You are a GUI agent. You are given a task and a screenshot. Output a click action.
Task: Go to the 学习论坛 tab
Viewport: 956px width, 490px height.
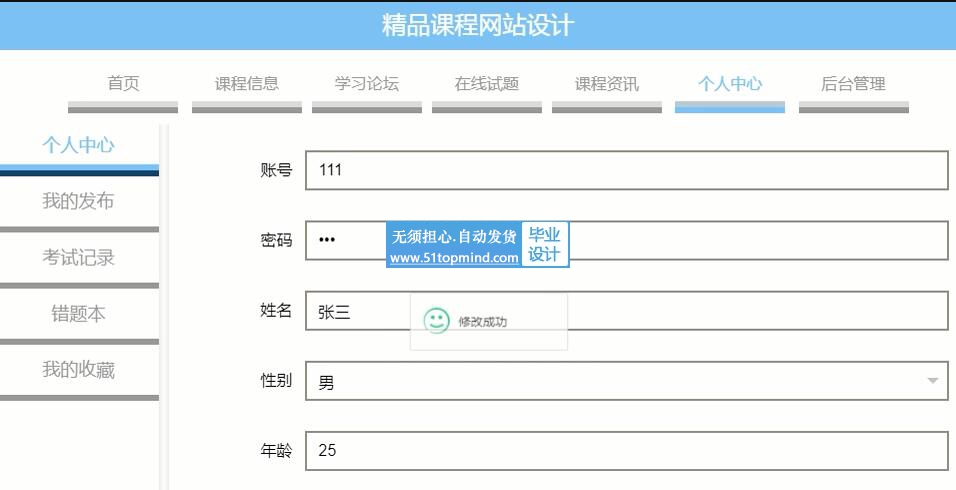[x=367, y=84]
